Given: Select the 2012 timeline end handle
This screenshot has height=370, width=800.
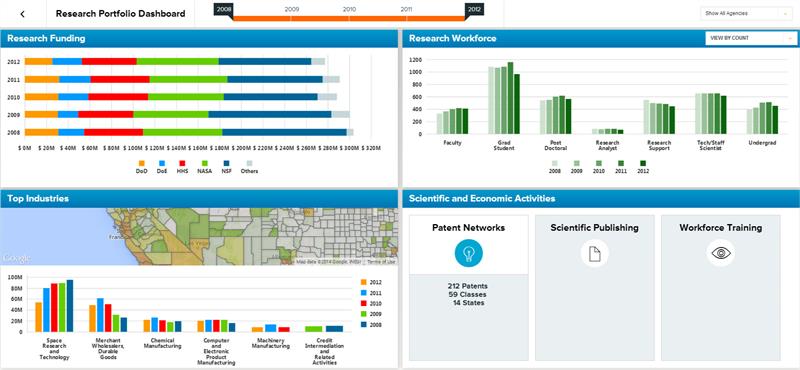Looking at the screenshot, I should pos(474,10).
